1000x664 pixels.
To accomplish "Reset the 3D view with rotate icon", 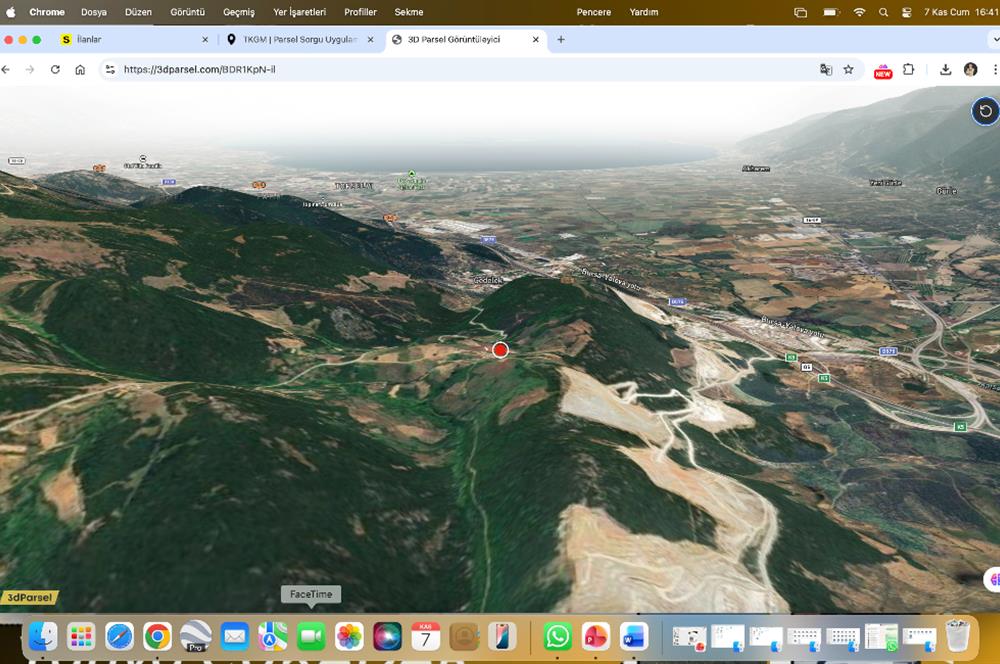I will 985,111.
